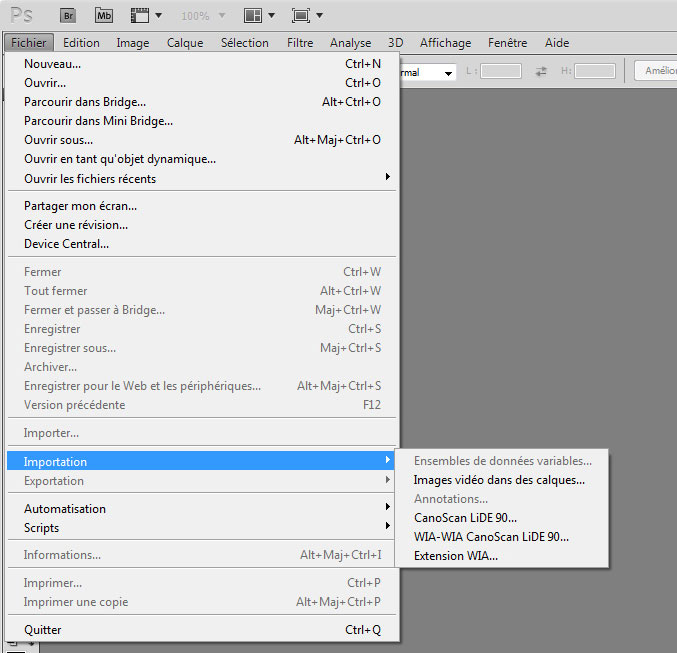Image resolution: width=677 pixels, height=653 pixels.
Task: Open the view extras dropdown arrow
Action: coord(158,16)
